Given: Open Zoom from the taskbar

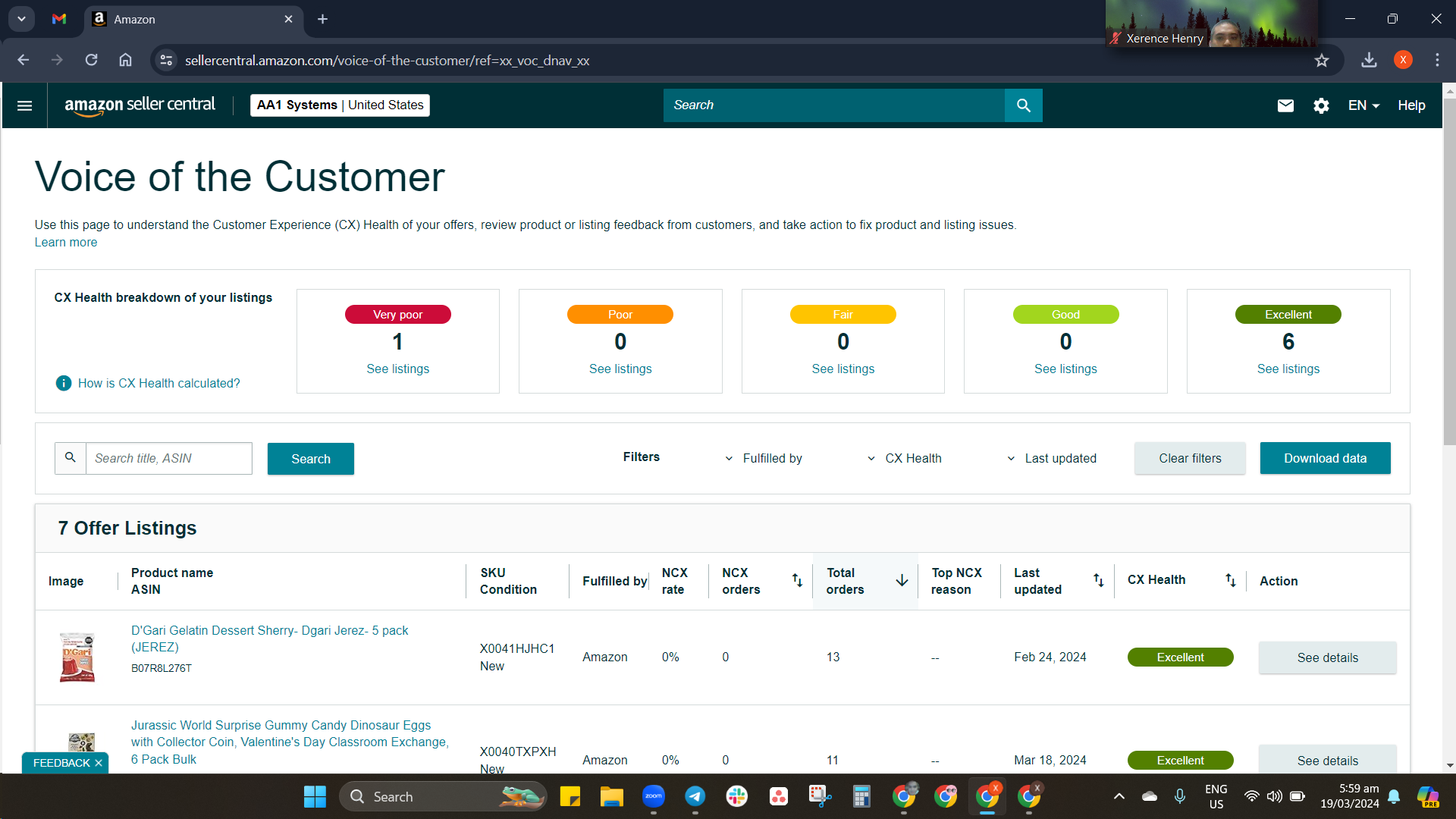Looking at the screenshot, I should [653, 796].
